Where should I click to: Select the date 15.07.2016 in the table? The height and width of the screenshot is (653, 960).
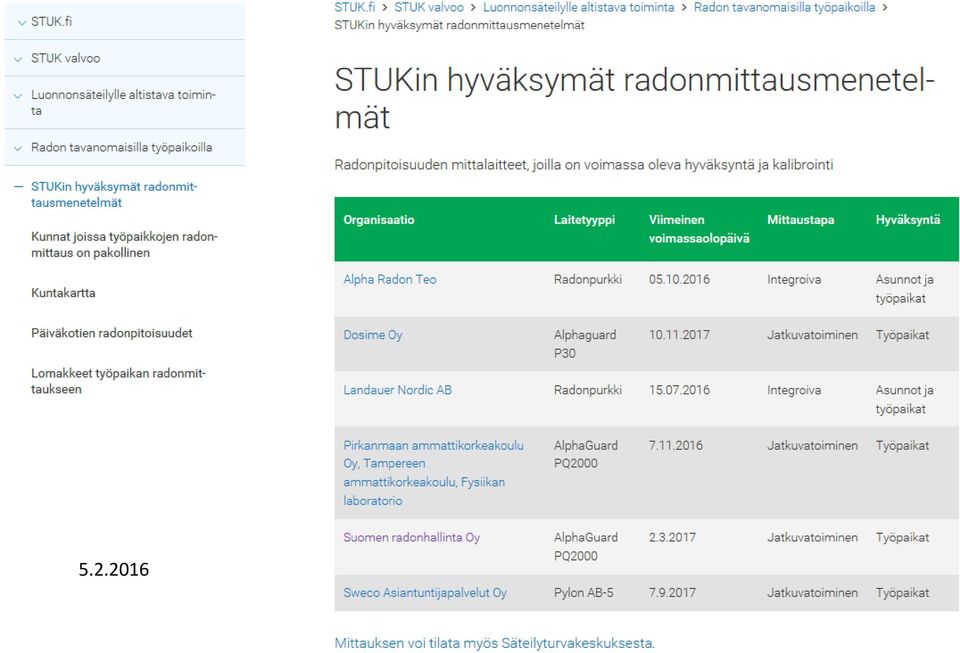[x=680, y=390]
